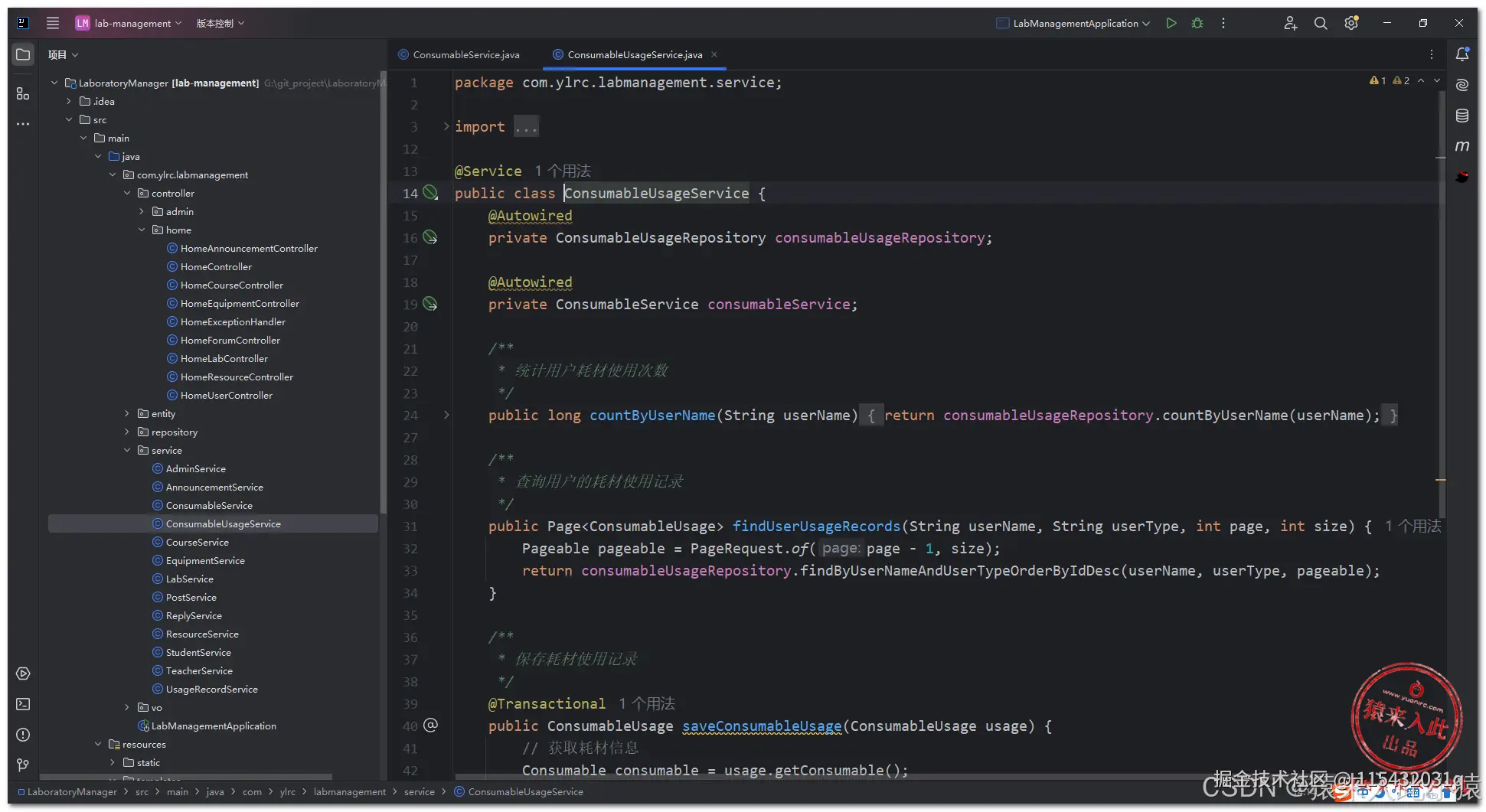
Task: Open the Maven tool window
Action: (x=1462, y=146)
